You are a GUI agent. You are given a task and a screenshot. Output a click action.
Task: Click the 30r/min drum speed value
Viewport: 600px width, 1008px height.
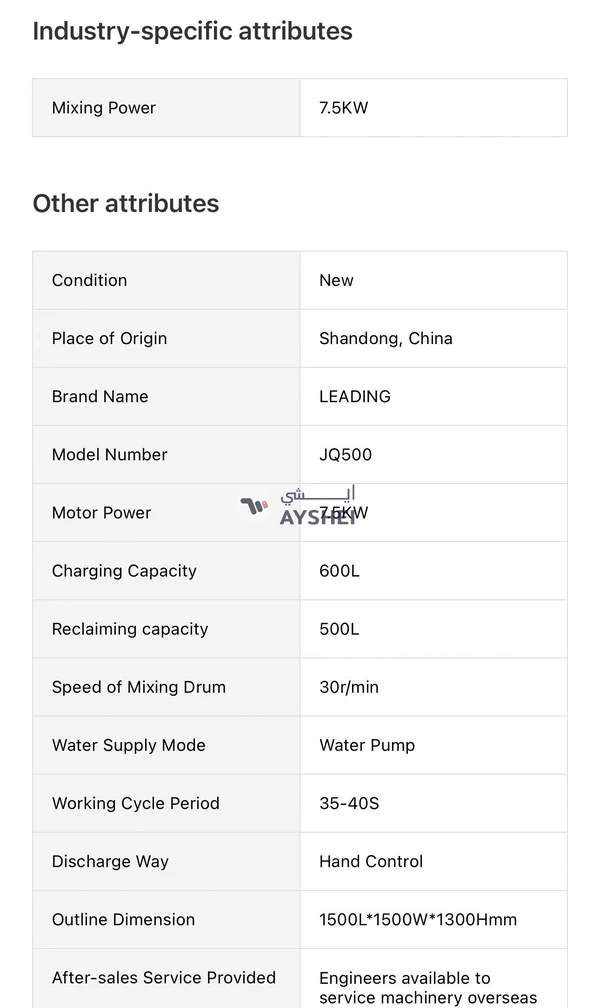click(x=349, y=686)
